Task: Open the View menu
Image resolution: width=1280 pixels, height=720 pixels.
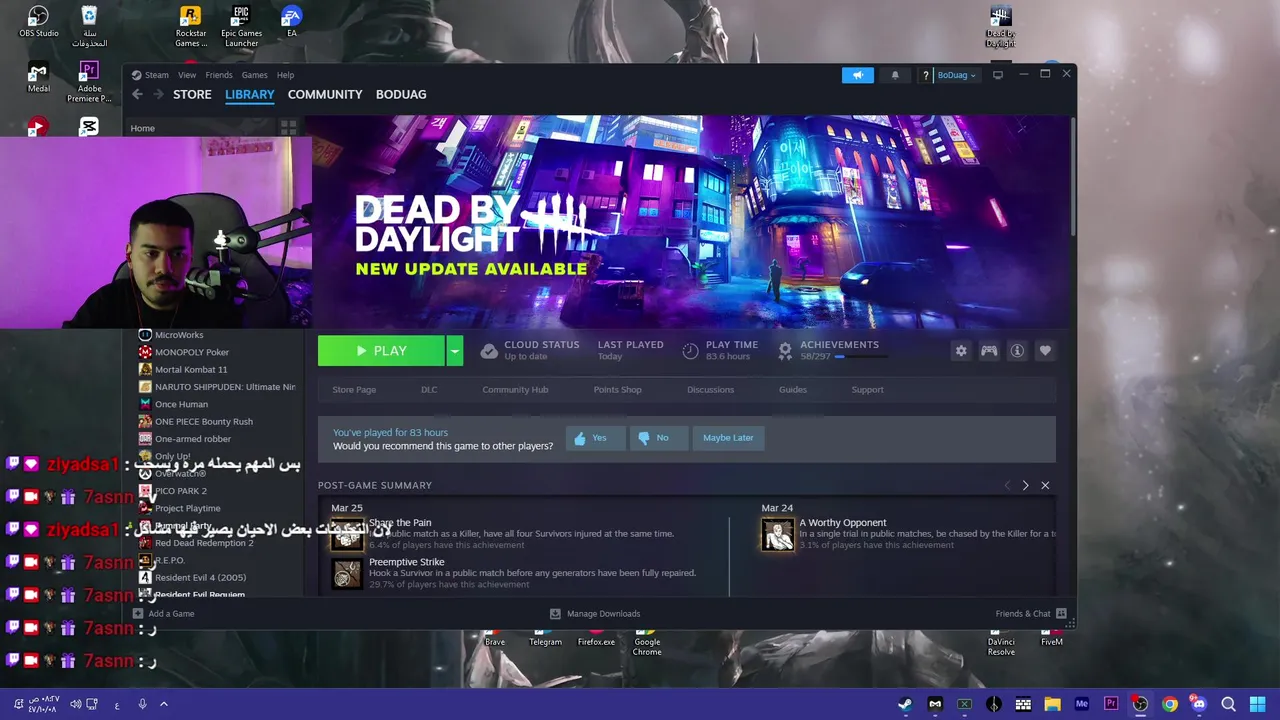Action: coord(187,75)
